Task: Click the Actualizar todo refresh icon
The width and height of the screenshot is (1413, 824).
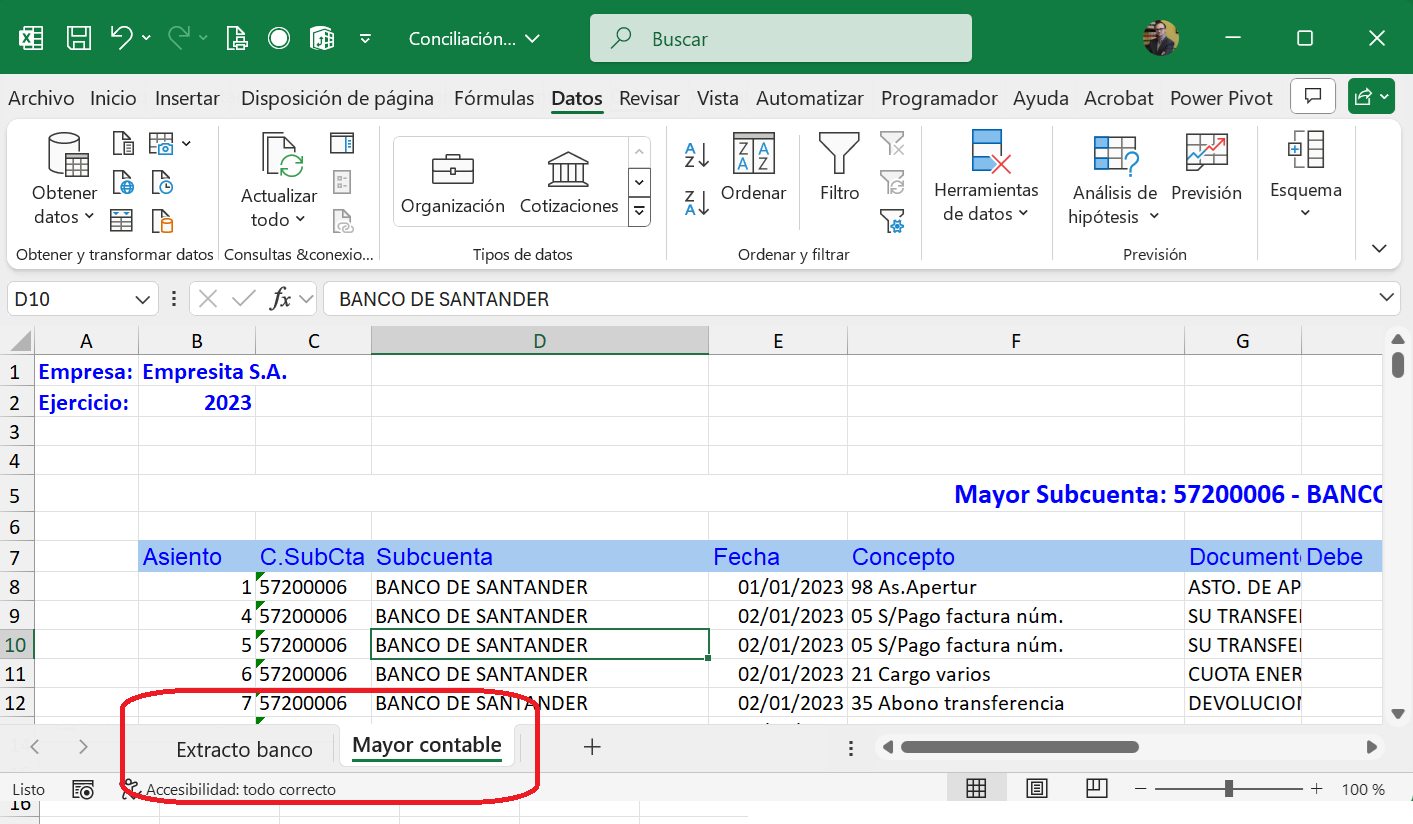Action: (280, 181)
